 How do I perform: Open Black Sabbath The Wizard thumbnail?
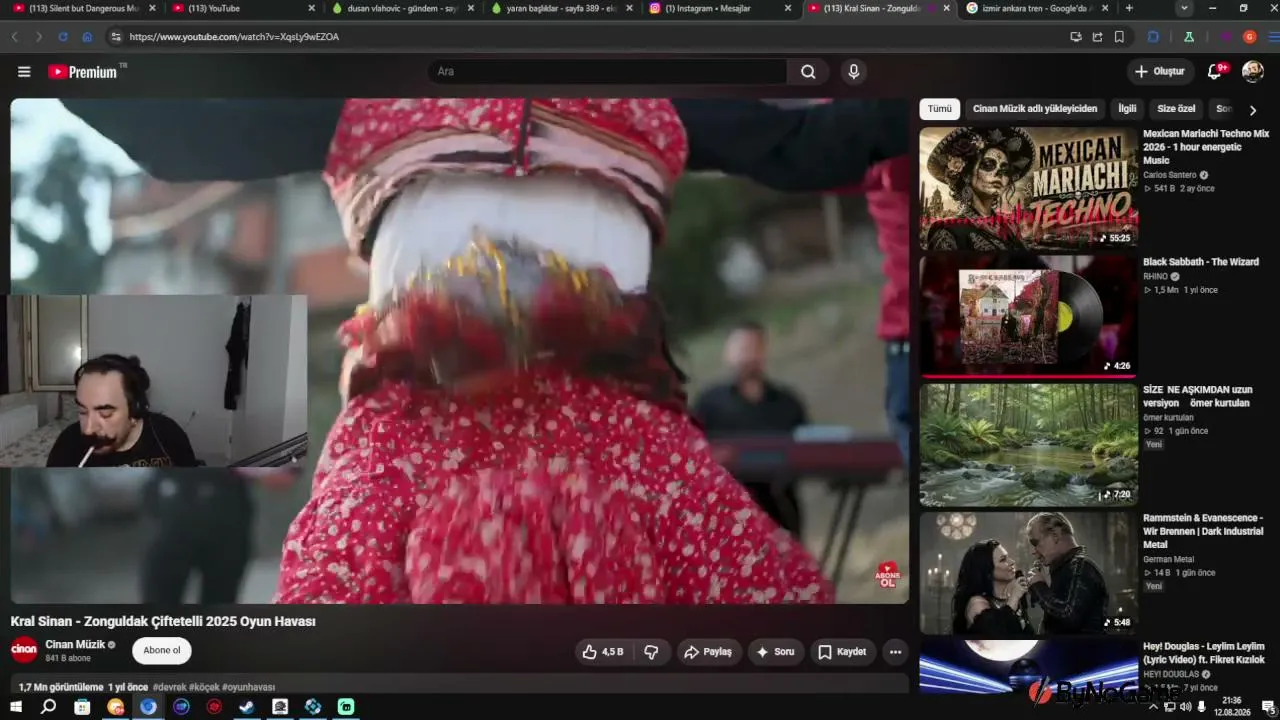pos(1028,316)
